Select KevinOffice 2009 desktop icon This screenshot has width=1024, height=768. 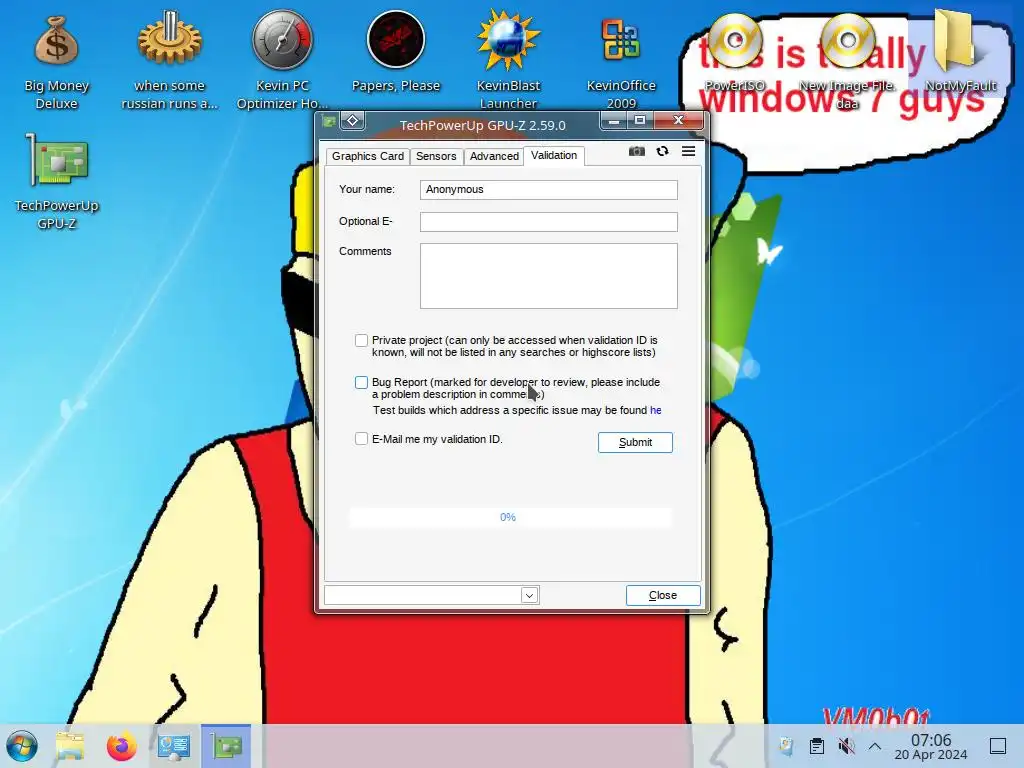621,61
